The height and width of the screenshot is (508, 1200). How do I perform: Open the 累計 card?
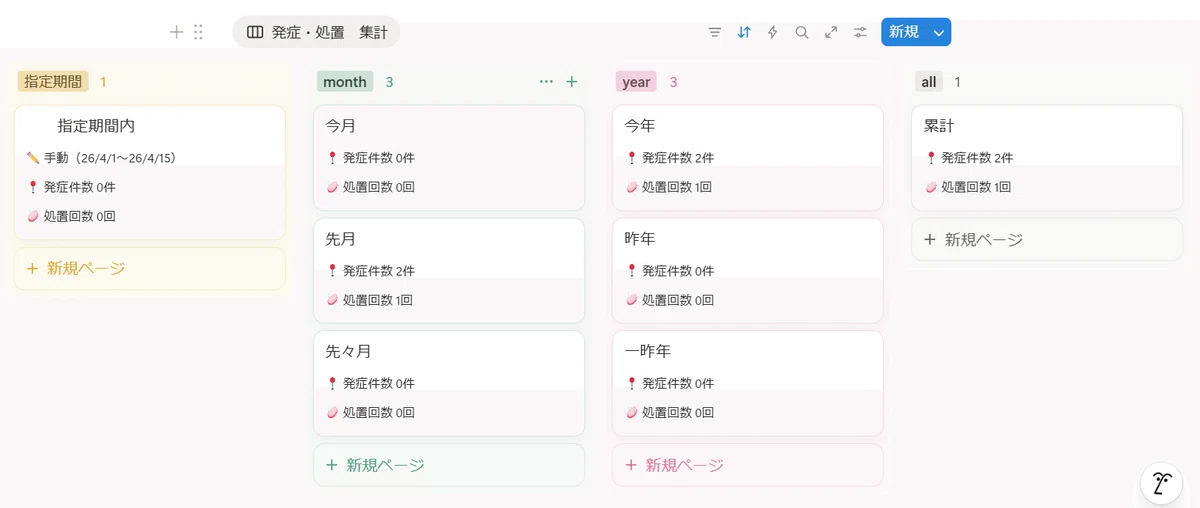coord(1047,158)
